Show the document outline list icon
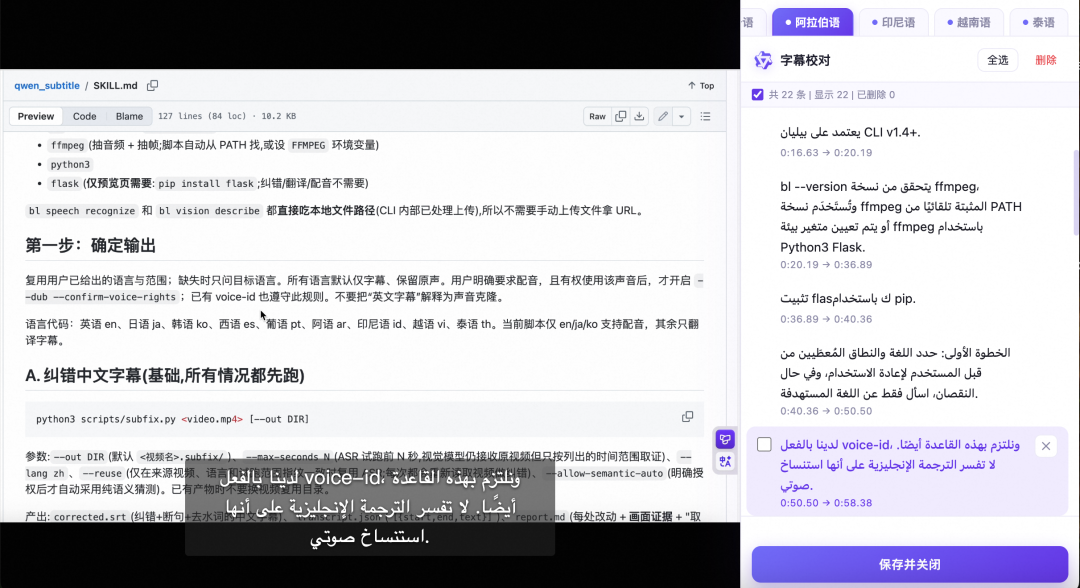Image resolution: width=1080 pixels, height=588 pixels. [705, 116]
